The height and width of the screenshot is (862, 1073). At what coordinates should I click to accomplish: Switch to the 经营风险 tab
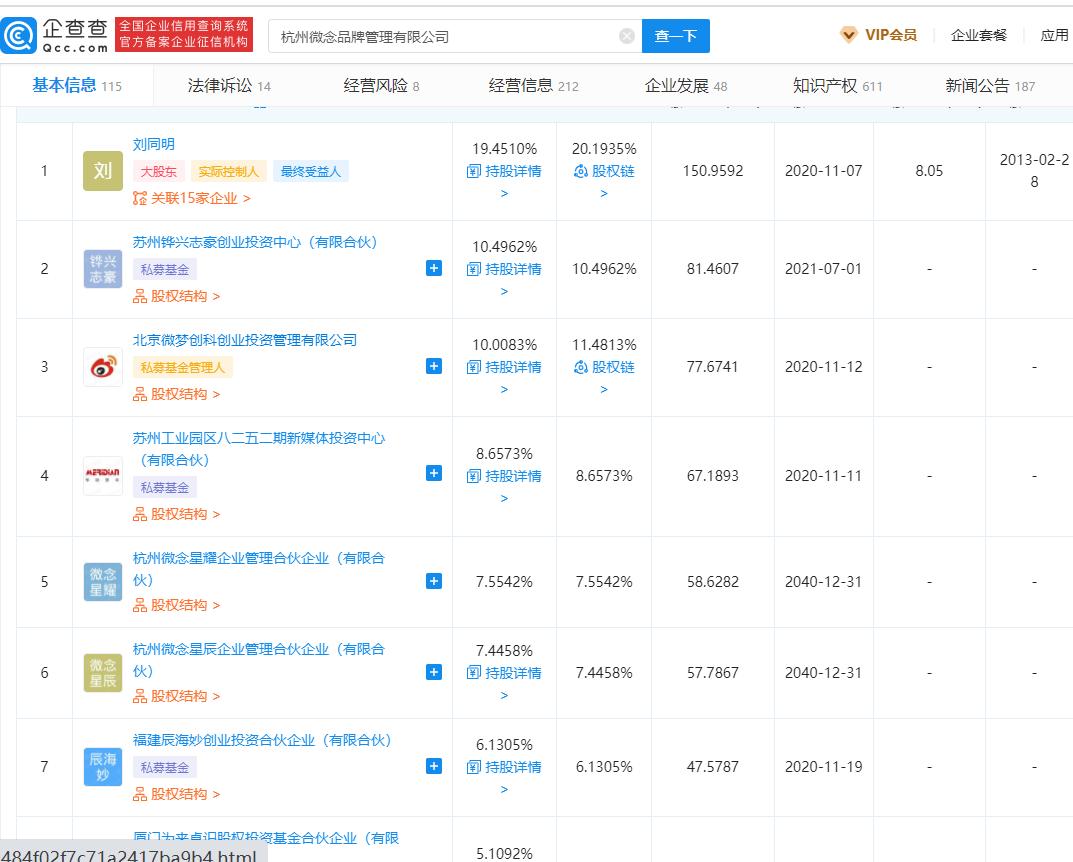point(381,86)
